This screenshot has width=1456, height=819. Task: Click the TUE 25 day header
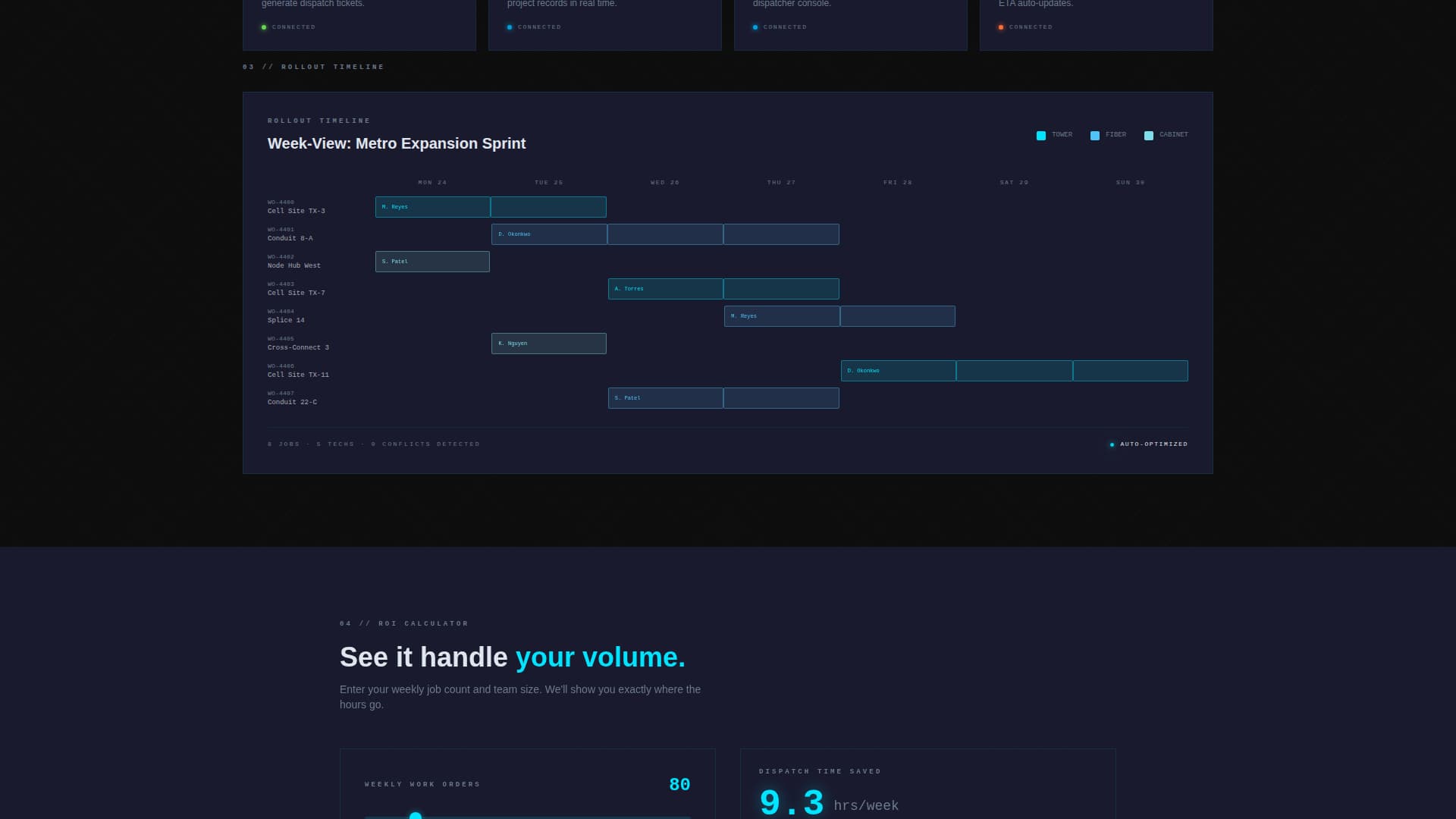549,183
